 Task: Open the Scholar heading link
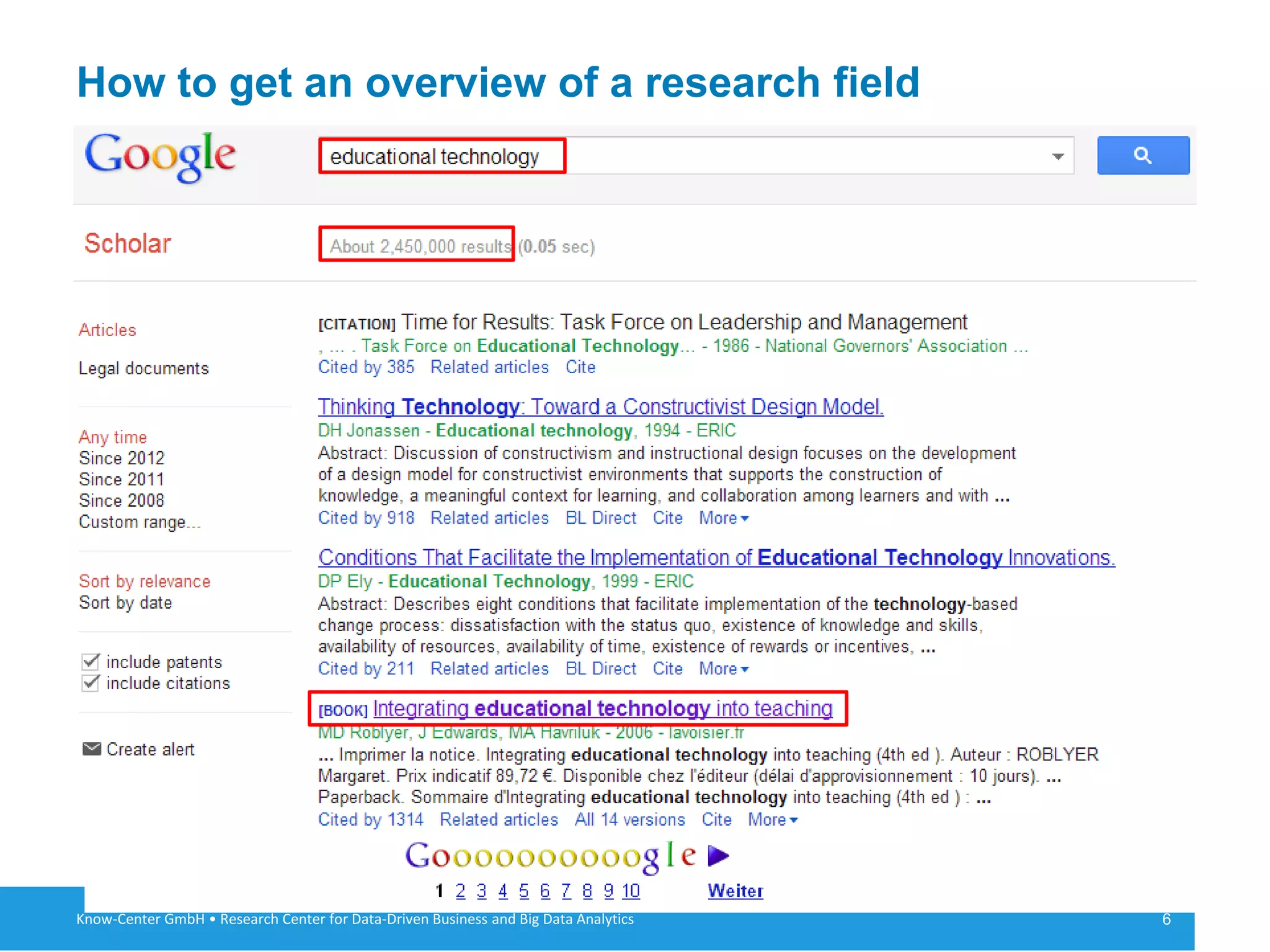click(x=128, y=244)
